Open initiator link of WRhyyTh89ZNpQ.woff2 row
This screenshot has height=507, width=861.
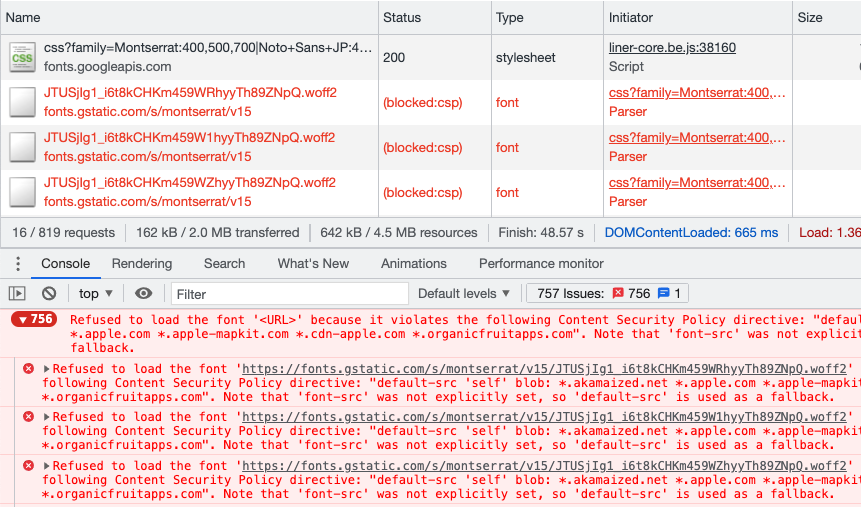pyautogui.click(x=697, y=93)
